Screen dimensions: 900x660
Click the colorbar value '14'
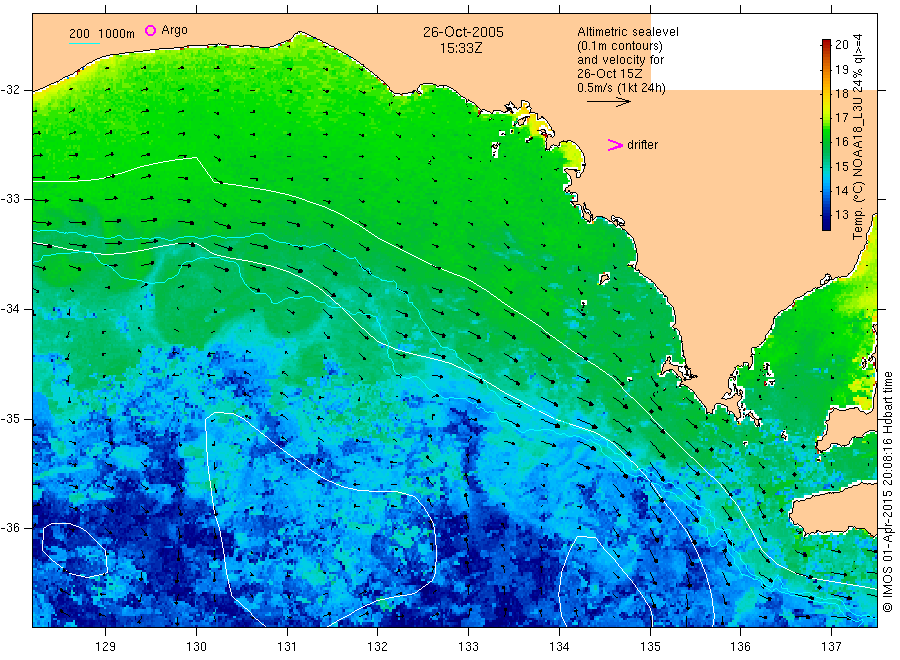pyautogui.click(x=841, y=191)
